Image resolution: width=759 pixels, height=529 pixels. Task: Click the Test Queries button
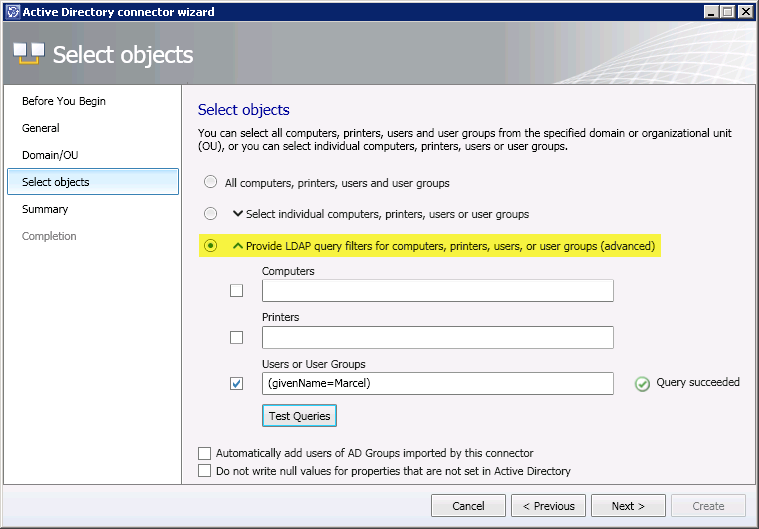[x=299, y=416]
